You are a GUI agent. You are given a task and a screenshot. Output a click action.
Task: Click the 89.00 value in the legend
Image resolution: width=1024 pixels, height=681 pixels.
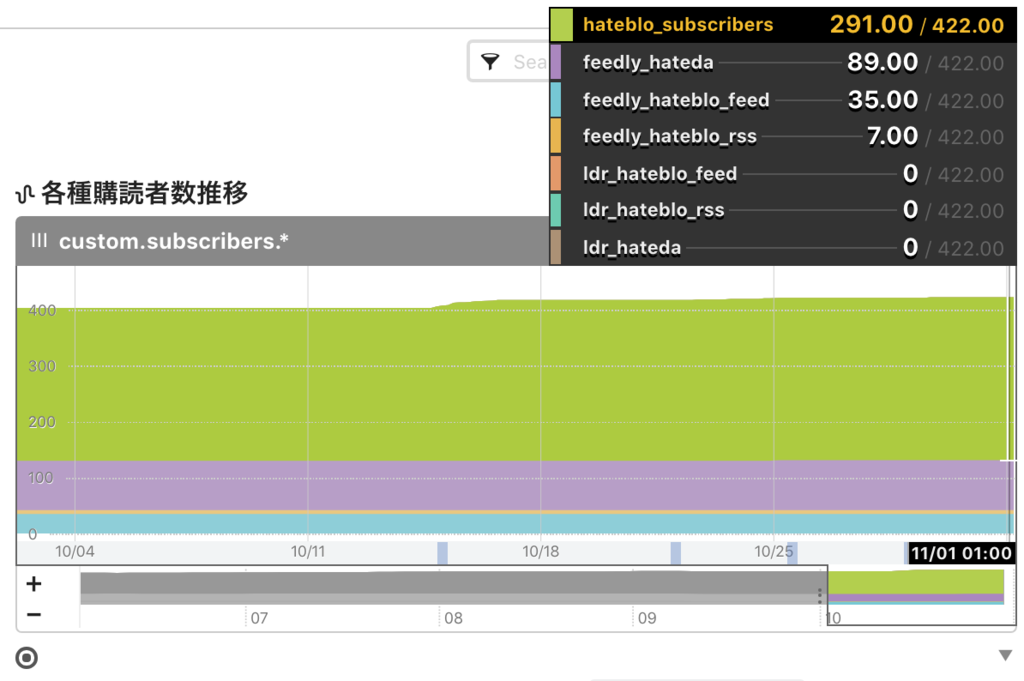pos(882,63)
